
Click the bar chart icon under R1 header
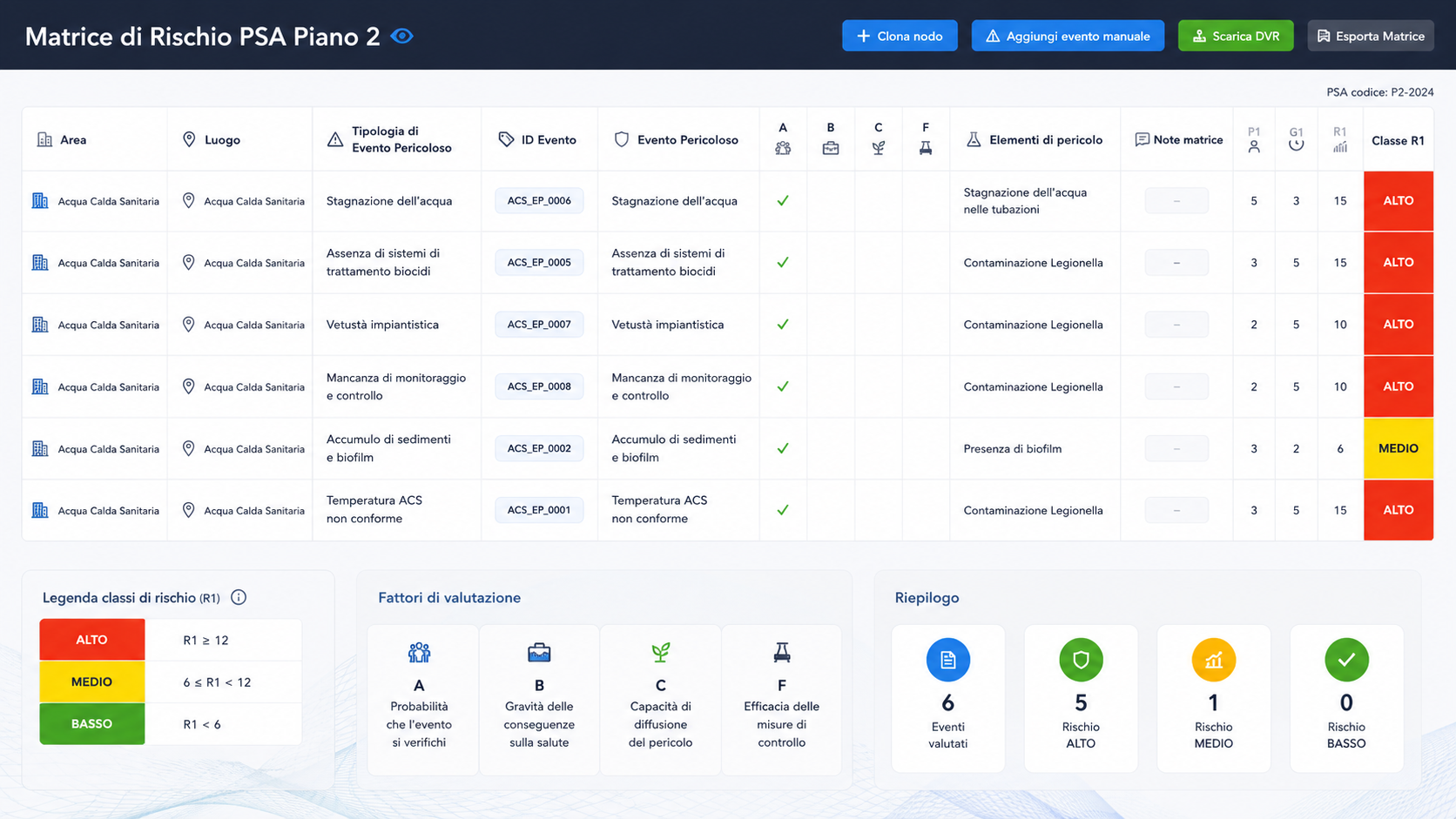pyautogui.click(x=1340, y=147)
